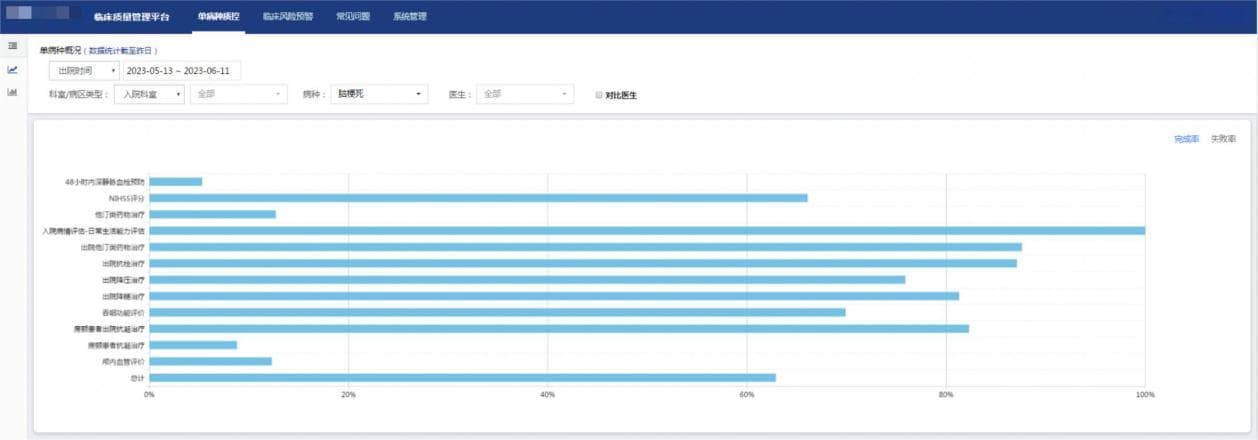Click the 病种 label
The image size is (1258, 440).
click(x=314, y=94)
